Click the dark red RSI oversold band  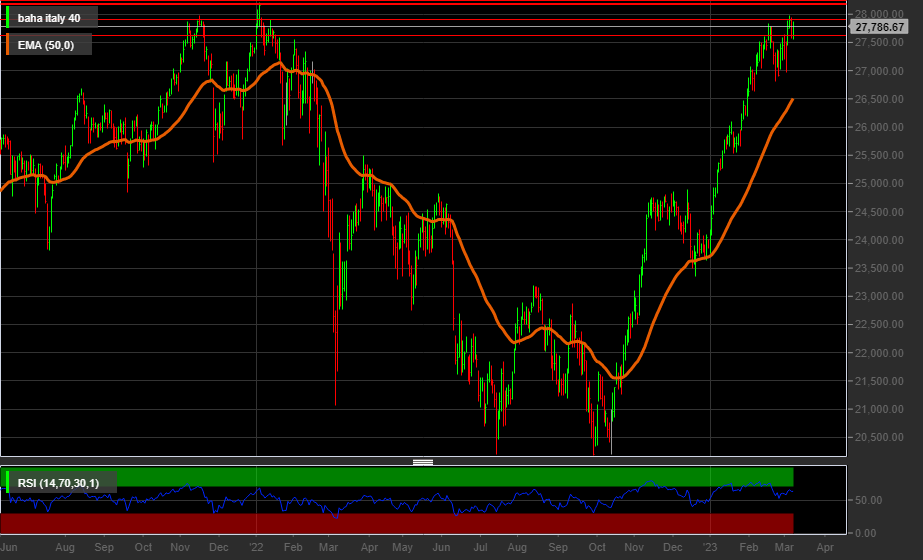[397, 523]
